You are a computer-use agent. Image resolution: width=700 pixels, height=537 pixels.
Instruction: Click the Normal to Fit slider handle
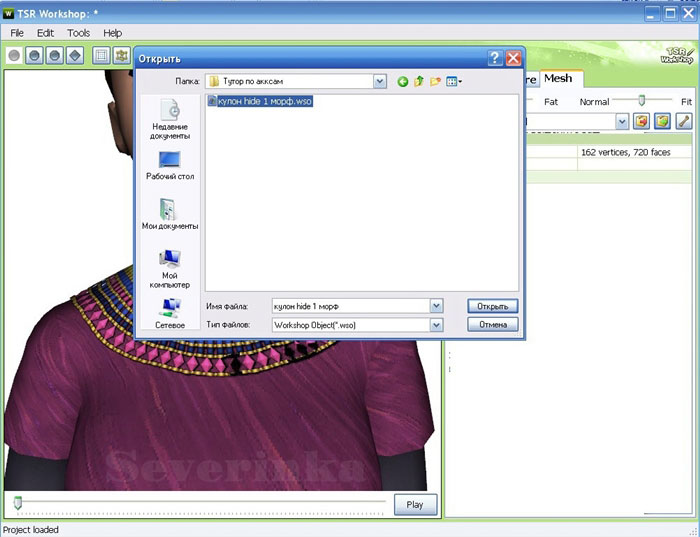(x=641, y=100)
